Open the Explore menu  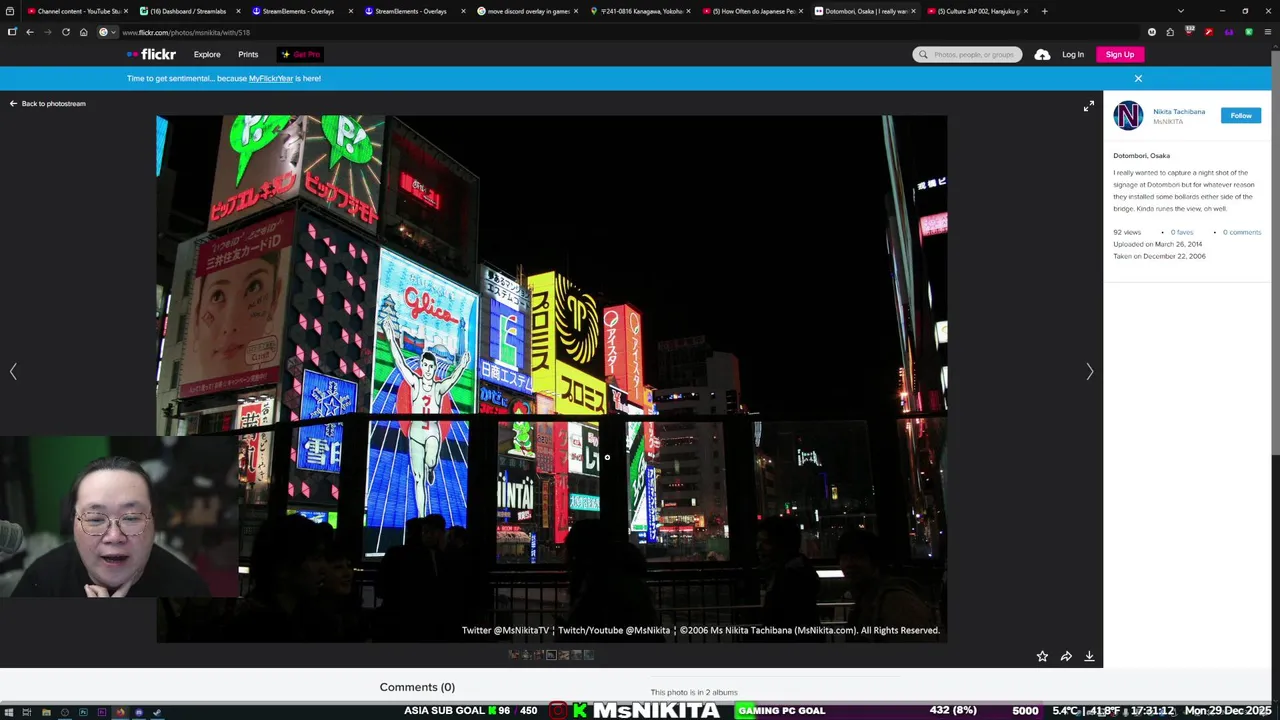[x=207, y=54]
